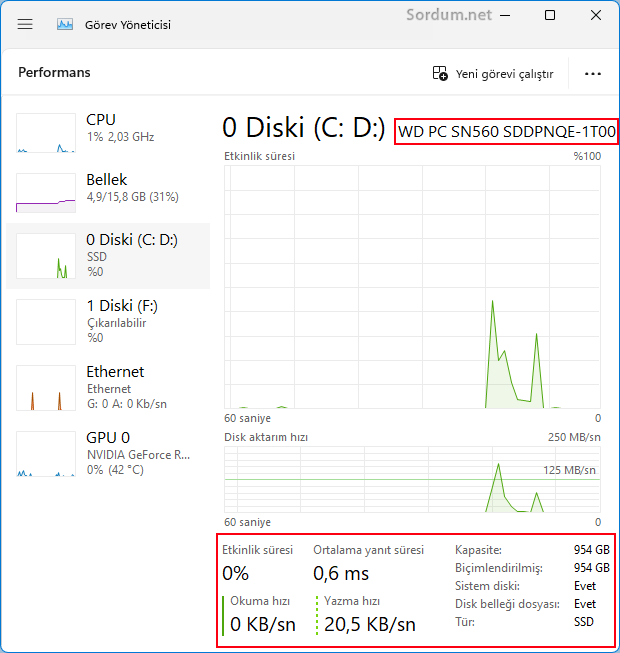Click the Performans heading

(54, 72)
